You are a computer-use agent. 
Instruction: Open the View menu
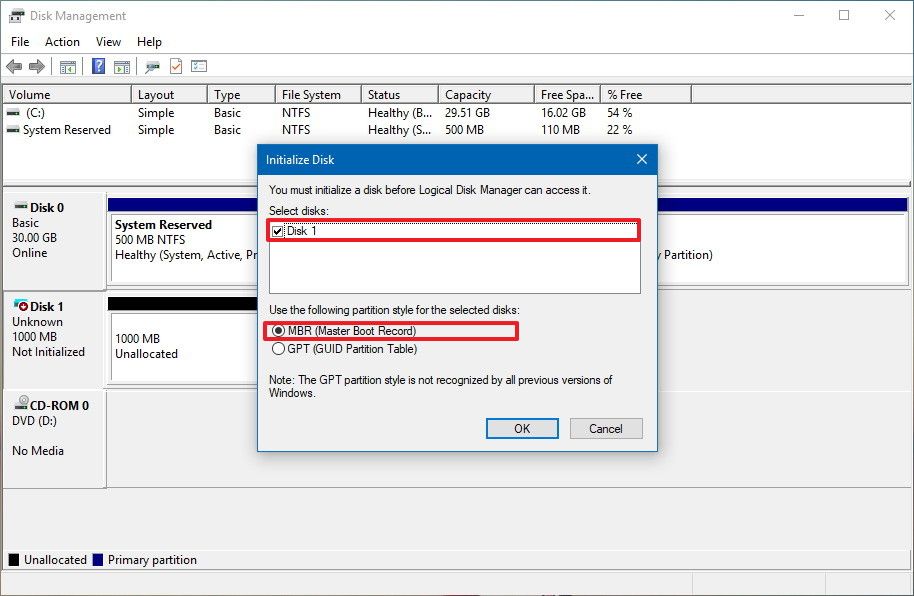click(108, 42)
